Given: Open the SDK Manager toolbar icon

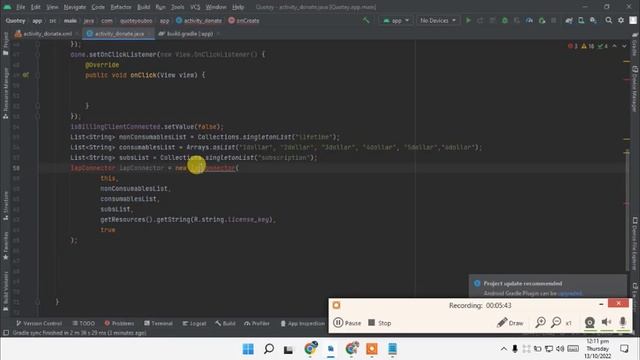Looking at the screenshot, I should tap(593, 20).
